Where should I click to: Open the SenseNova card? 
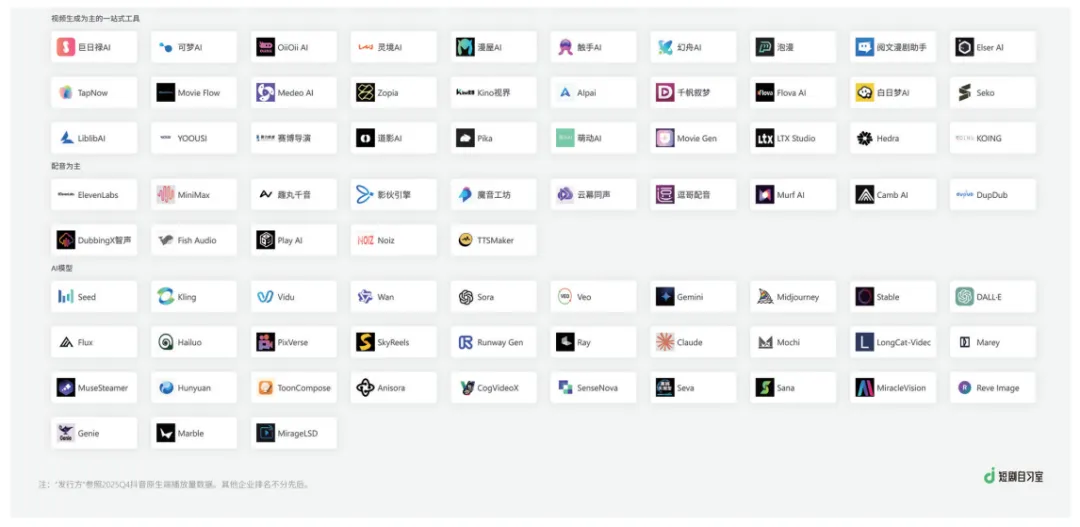pos(594,387)
